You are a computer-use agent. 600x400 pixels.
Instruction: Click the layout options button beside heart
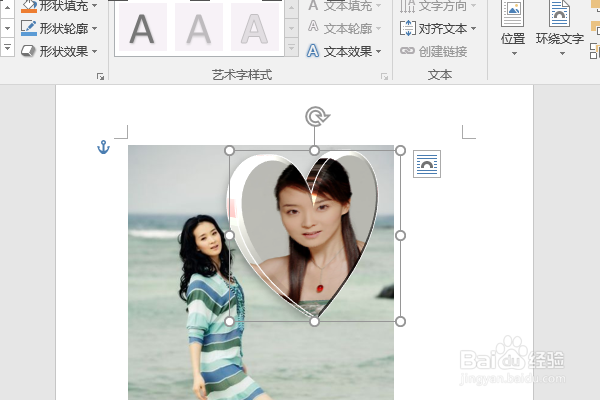[427, 164]
